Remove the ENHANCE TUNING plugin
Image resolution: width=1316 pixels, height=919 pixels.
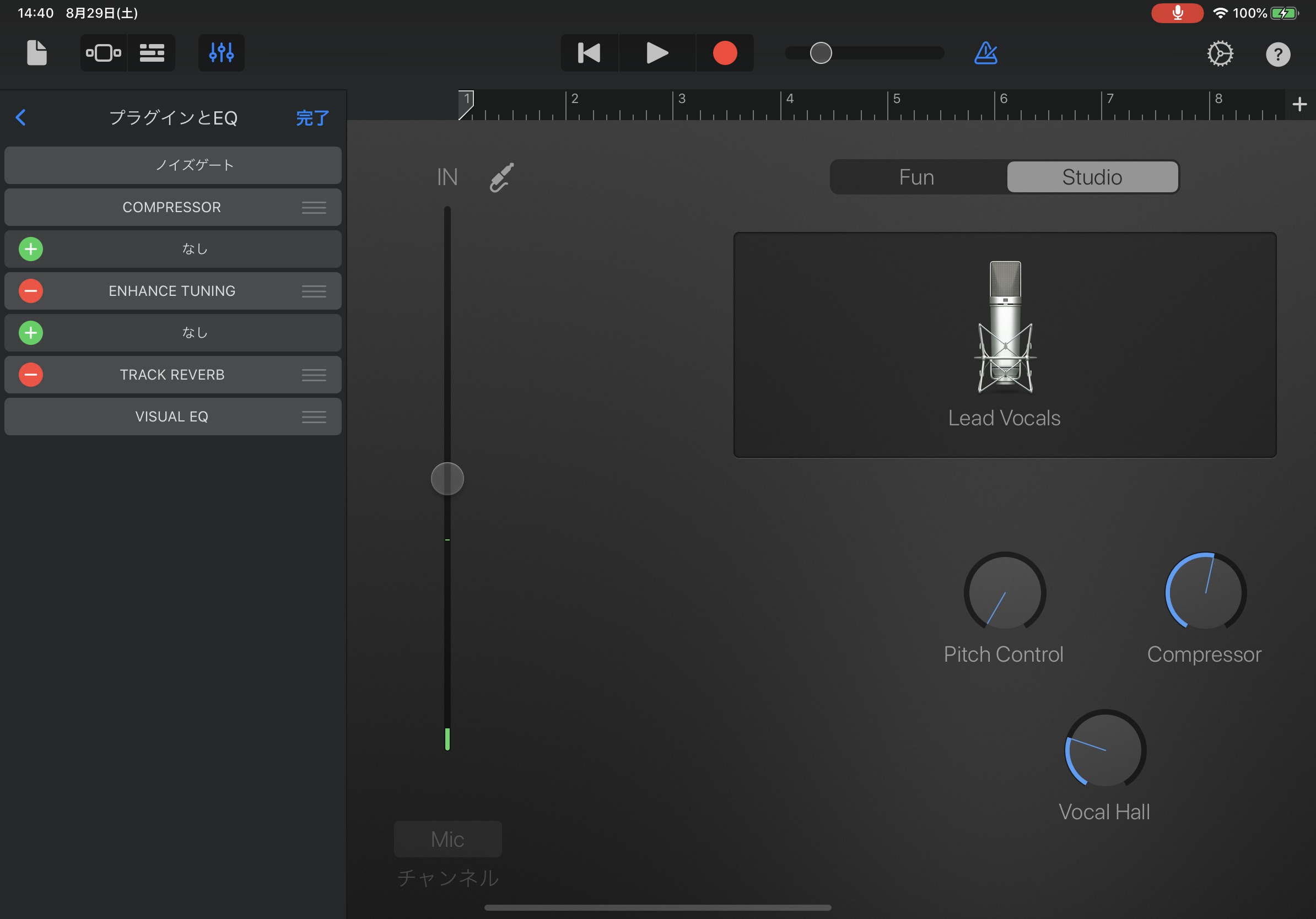pos(31,291)
